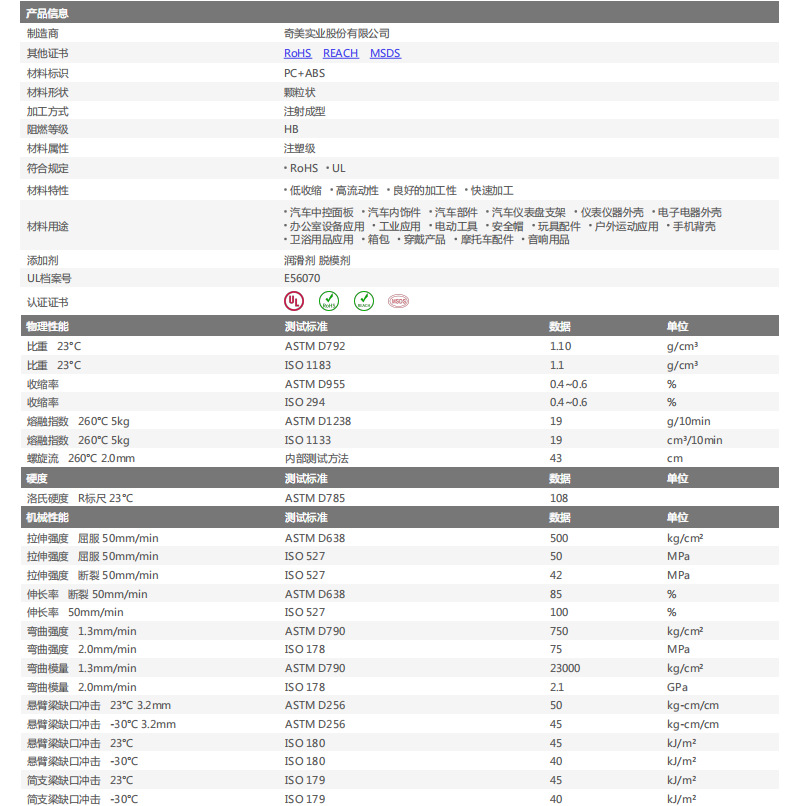Screen dimensions: 799x806
Task: Select the ISO 1133 melt index standard
Action: [x=308, y=441]
